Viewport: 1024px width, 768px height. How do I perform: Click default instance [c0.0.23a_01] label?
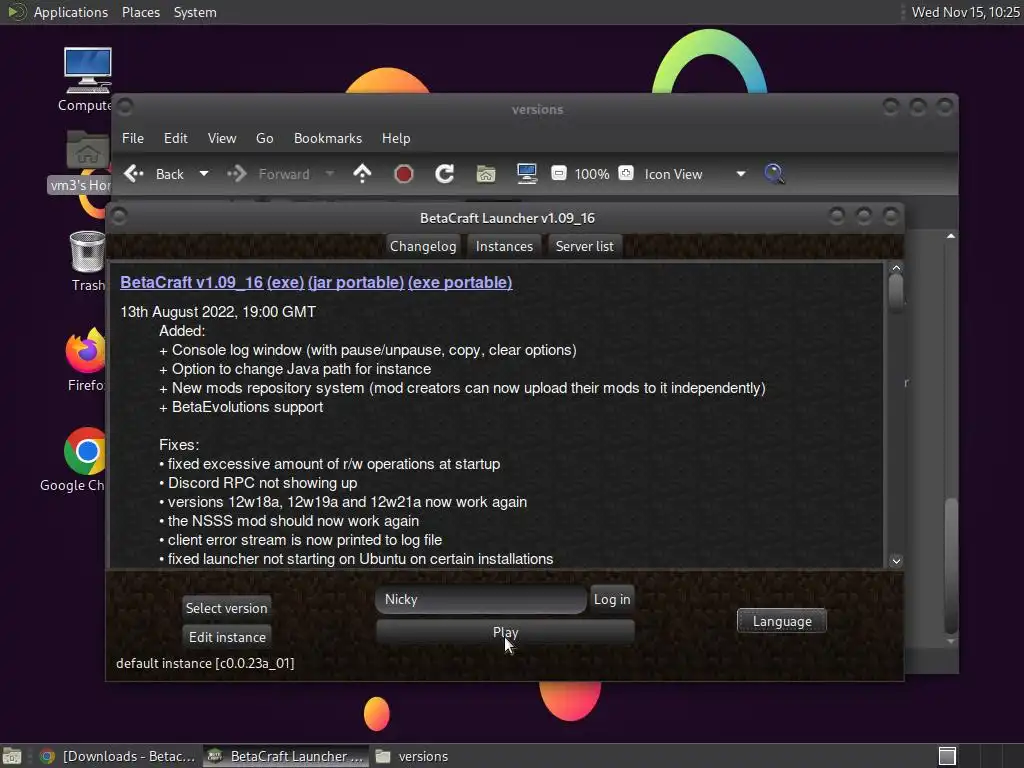[205, 664]
